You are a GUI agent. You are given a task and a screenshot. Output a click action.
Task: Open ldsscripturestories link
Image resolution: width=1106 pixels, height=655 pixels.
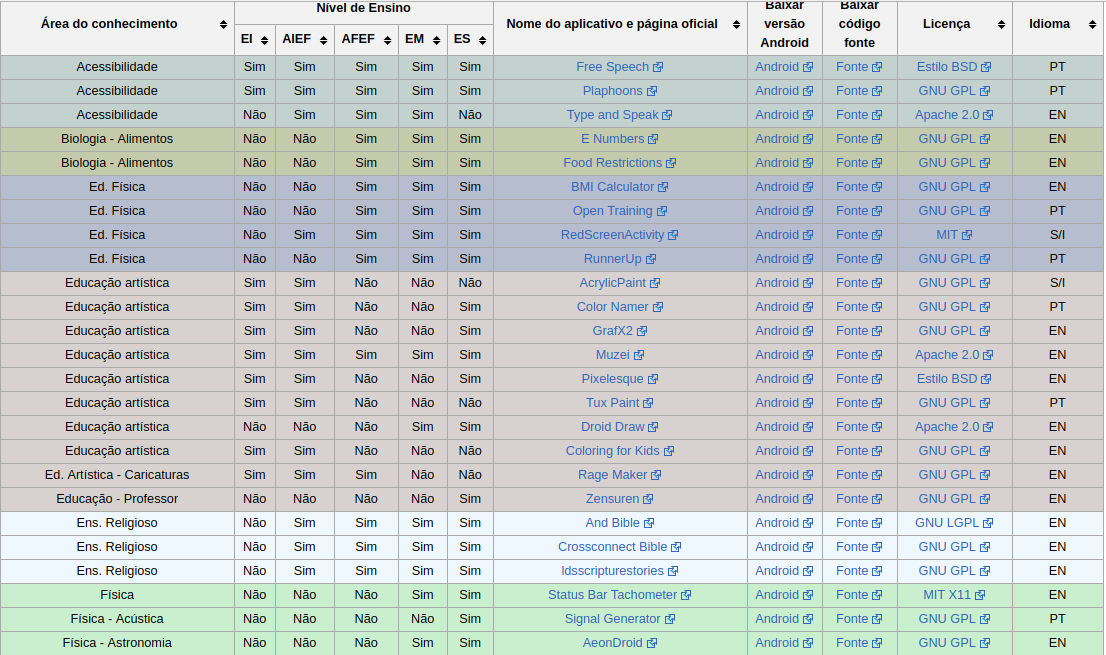pyautogui.click(x=619, y=570)
